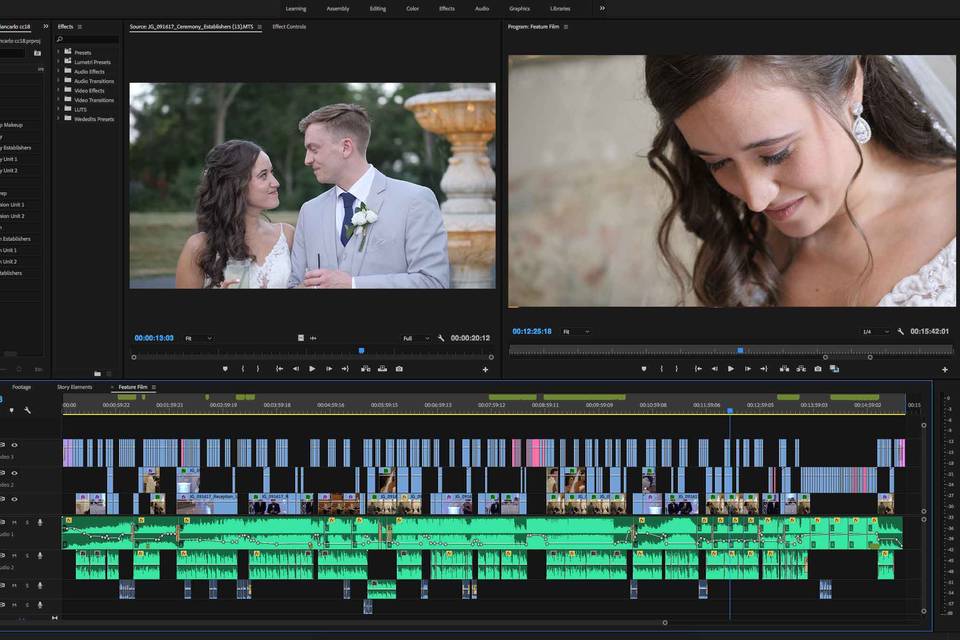This screenshot has height=640, width=960.
Task: Expand the Lumetri Presets folder
Action: (x=59, y=62)
